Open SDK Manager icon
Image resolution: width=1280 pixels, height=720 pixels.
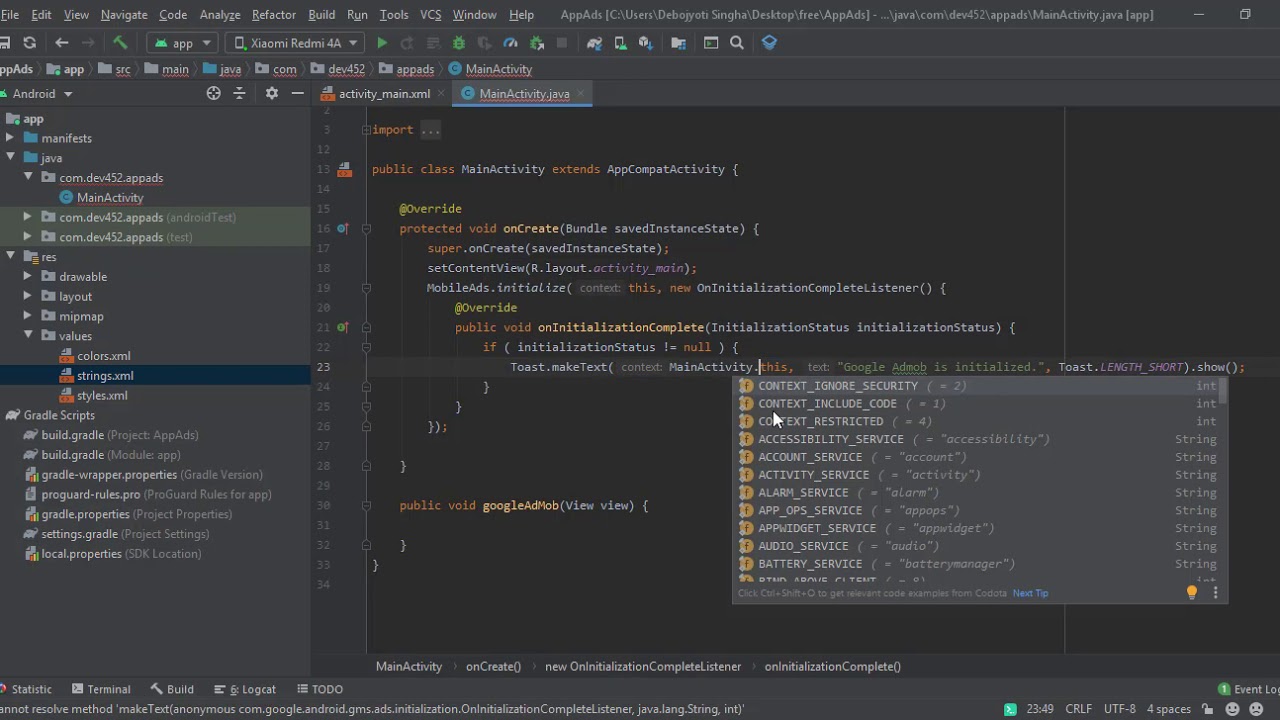[x=646, y=43]
